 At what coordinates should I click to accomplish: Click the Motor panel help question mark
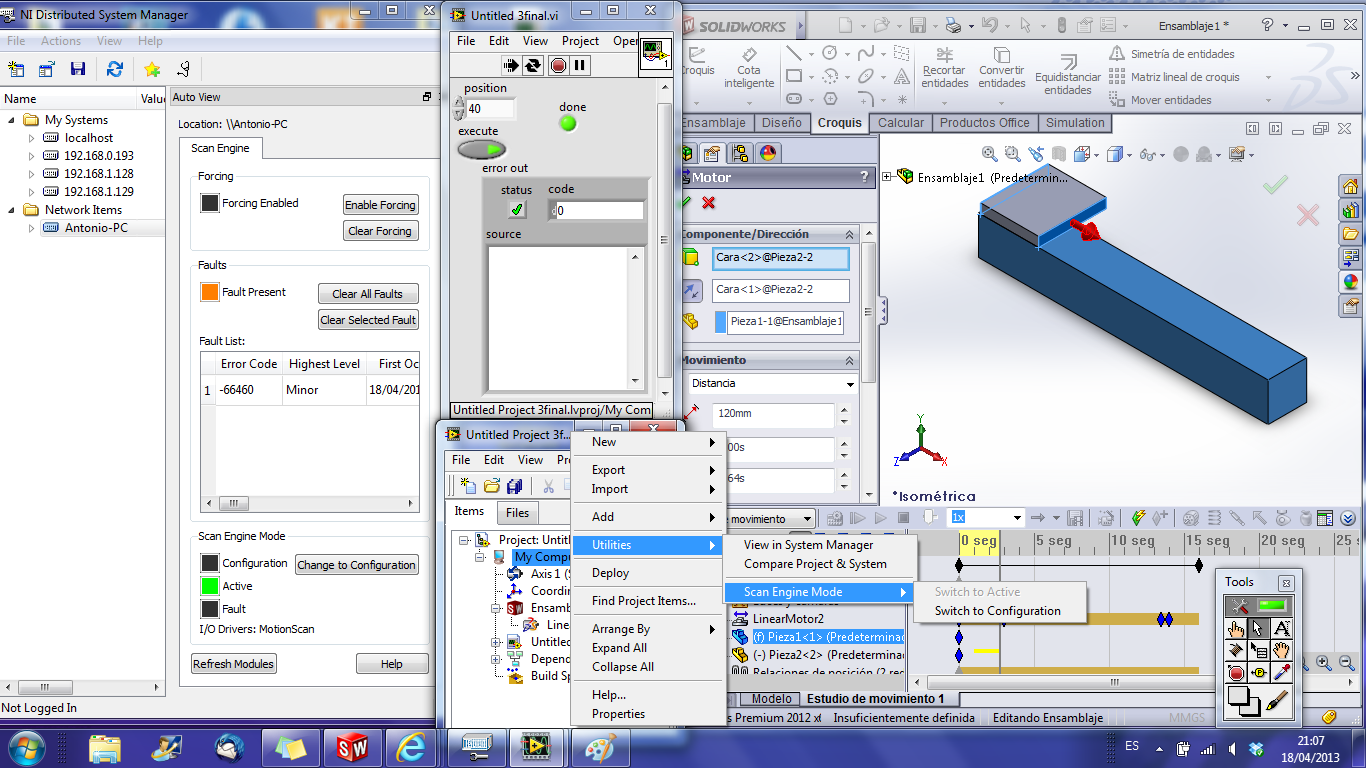[865, 177]
